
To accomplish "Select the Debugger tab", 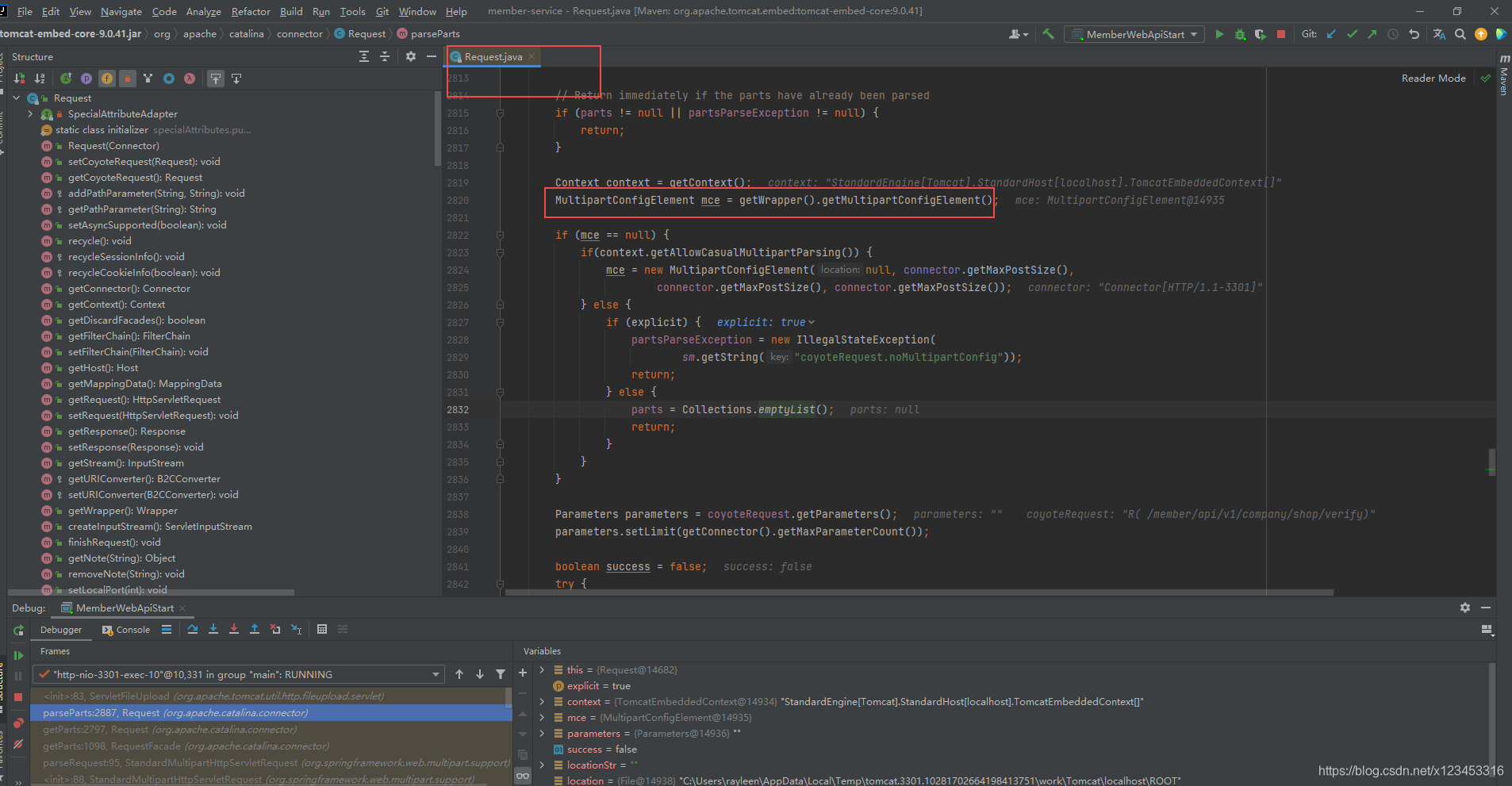I will (61, 630).
